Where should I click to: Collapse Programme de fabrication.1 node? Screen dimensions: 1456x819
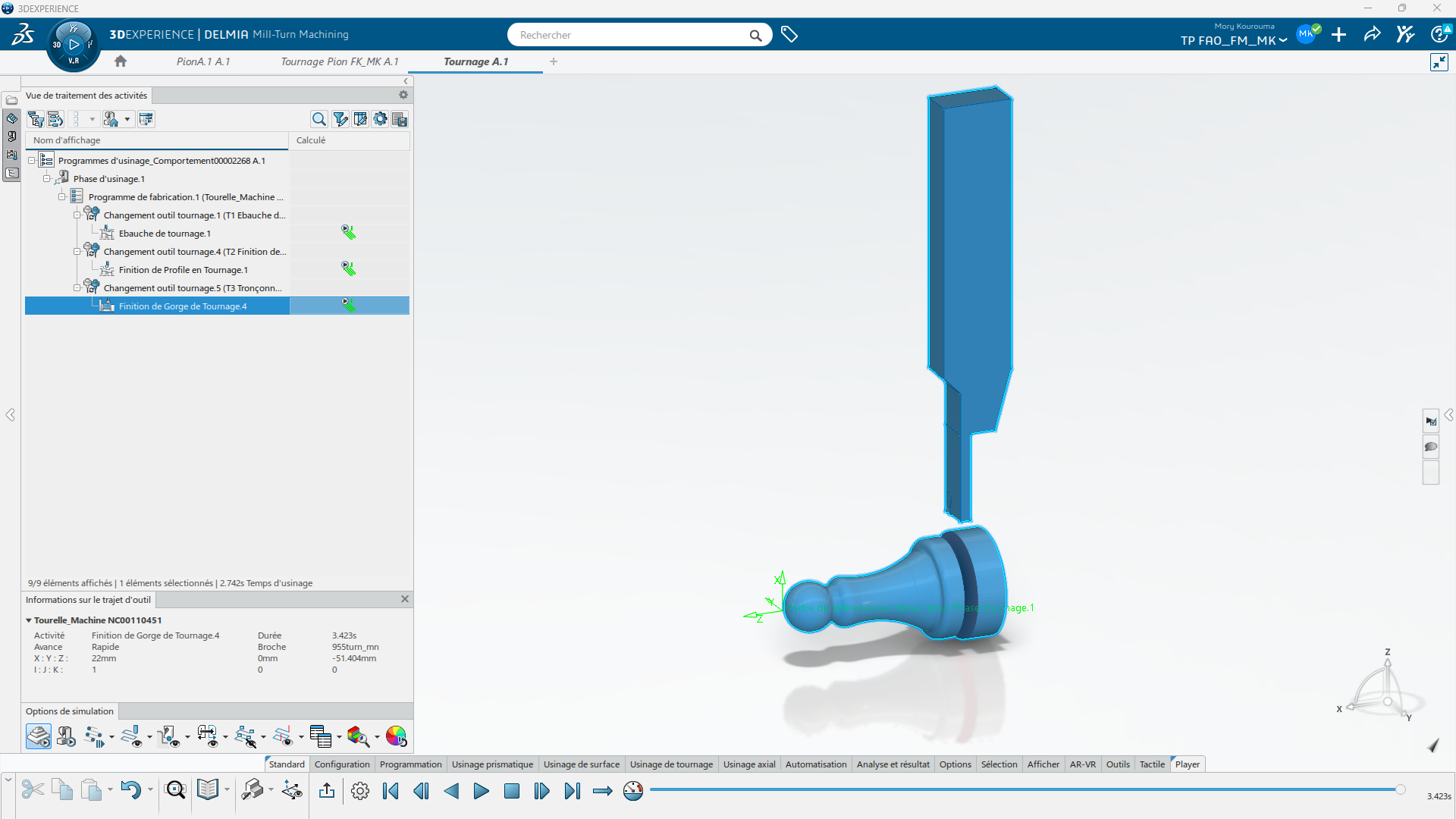[62, 197]
